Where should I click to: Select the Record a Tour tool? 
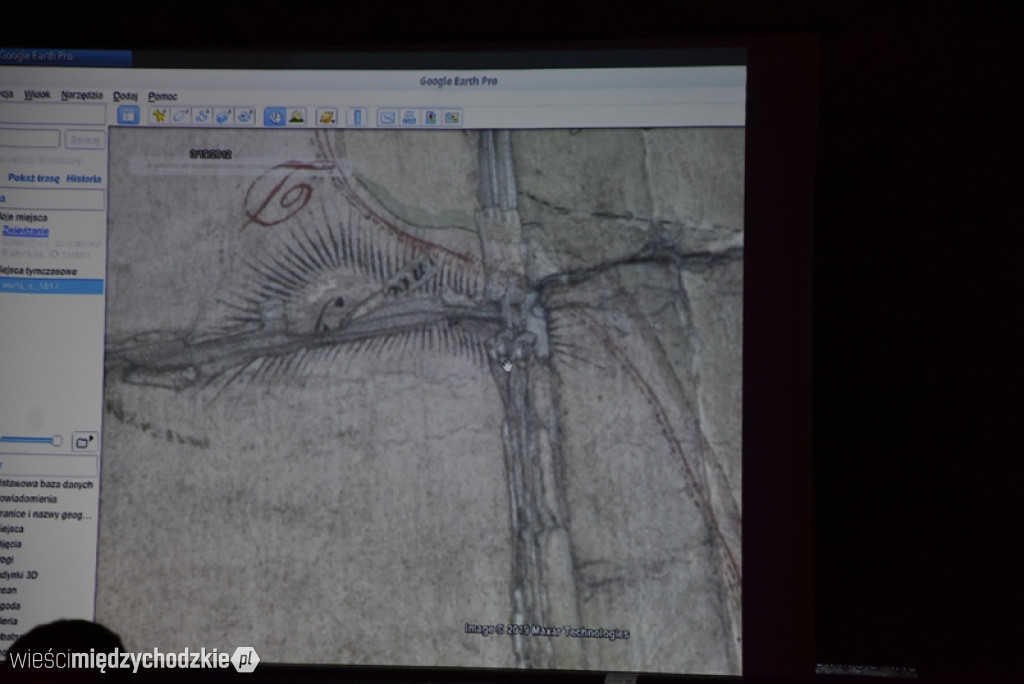pyautogui.click(x=245, y=116)
